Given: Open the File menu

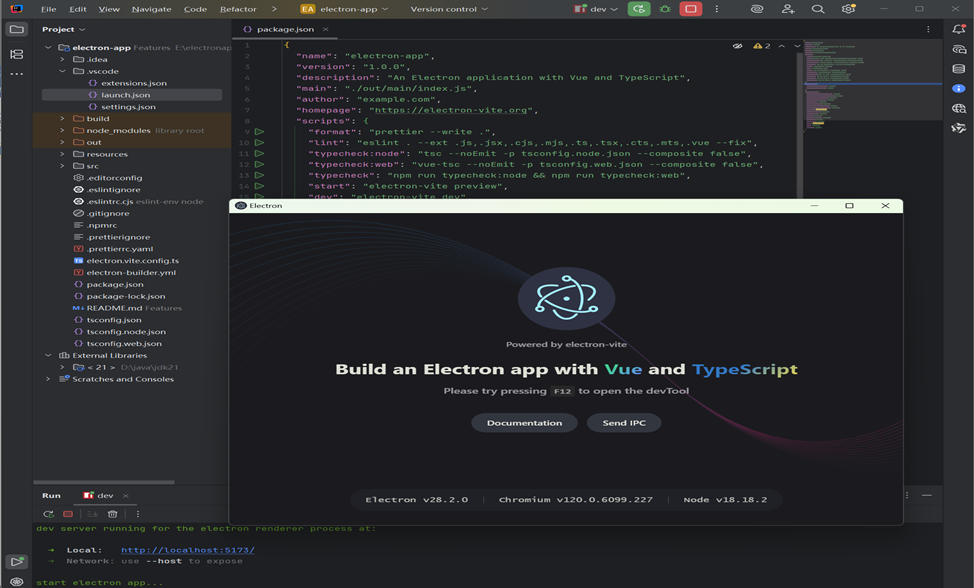Looking at the screenshot, I should [48, 9].
